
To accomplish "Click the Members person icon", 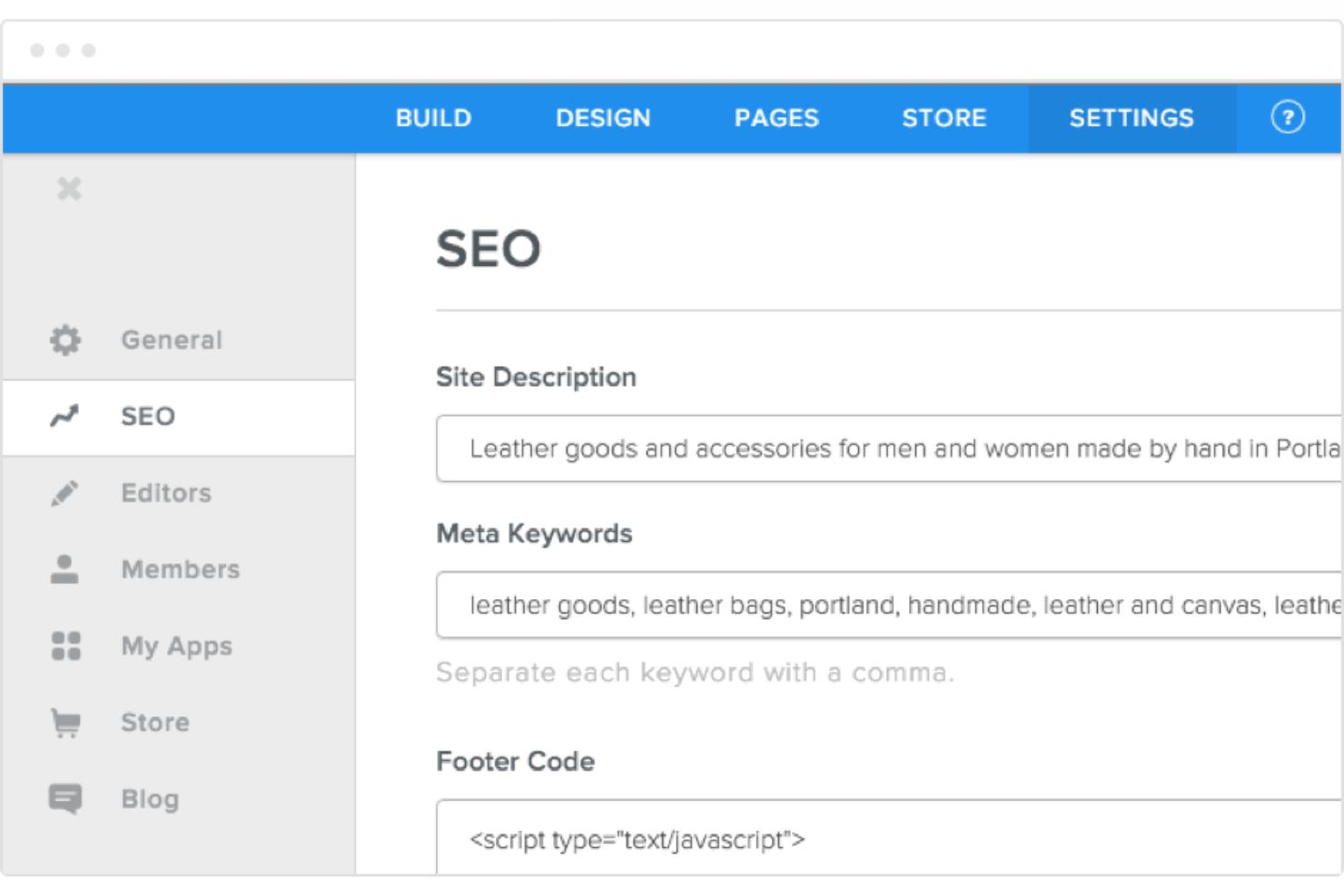I will pyautogui.click(x=64, y=569).
